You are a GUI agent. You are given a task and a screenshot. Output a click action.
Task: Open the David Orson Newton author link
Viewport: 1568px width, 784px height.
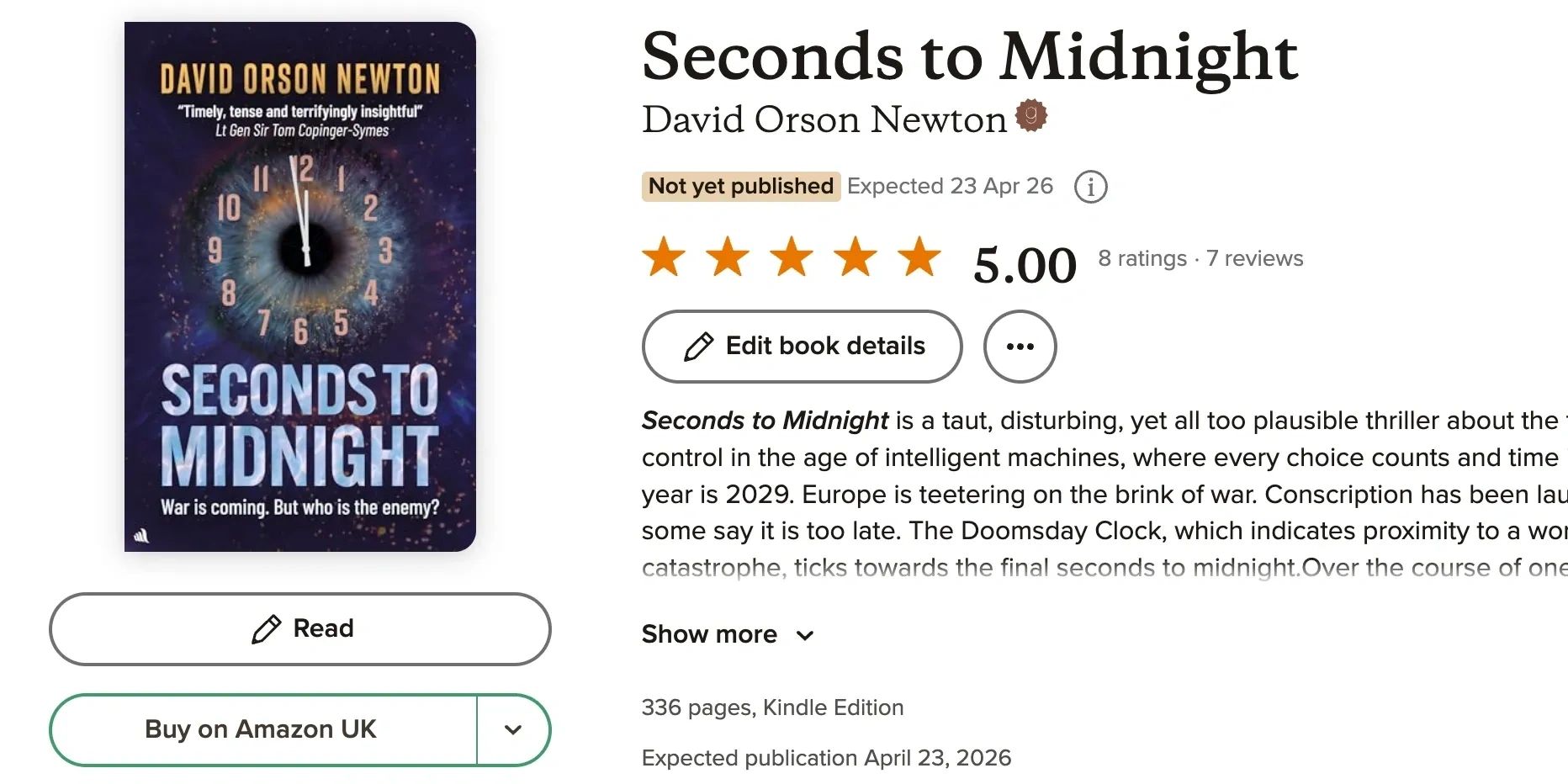(824, 119)
